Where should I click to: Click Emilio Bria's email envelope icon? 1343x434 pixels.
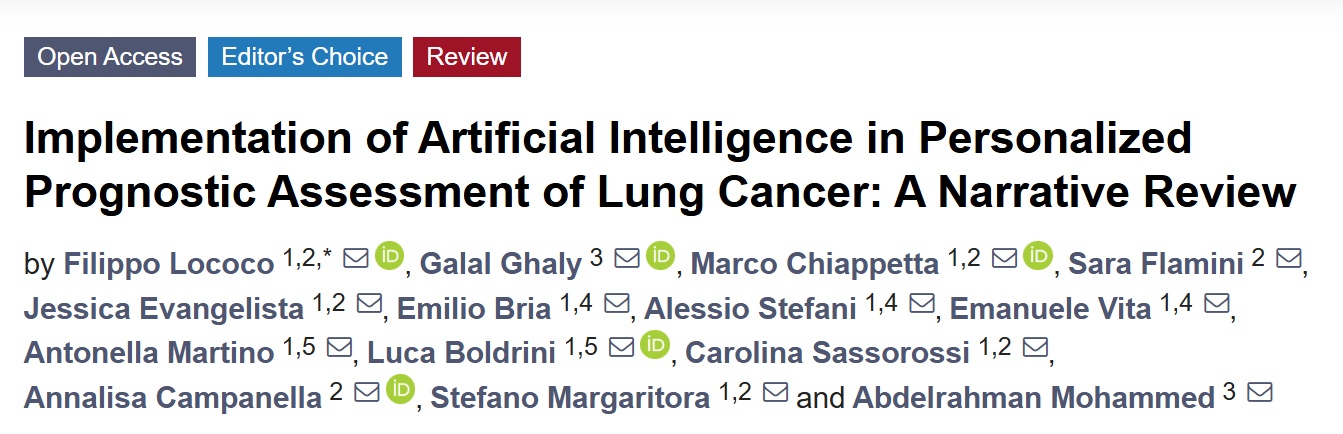[x=617, y=304]
